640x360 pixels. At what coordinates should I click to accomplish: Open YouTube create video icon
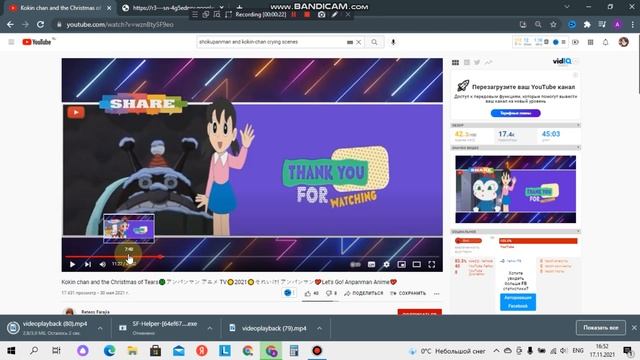click(x=576, y=42)
